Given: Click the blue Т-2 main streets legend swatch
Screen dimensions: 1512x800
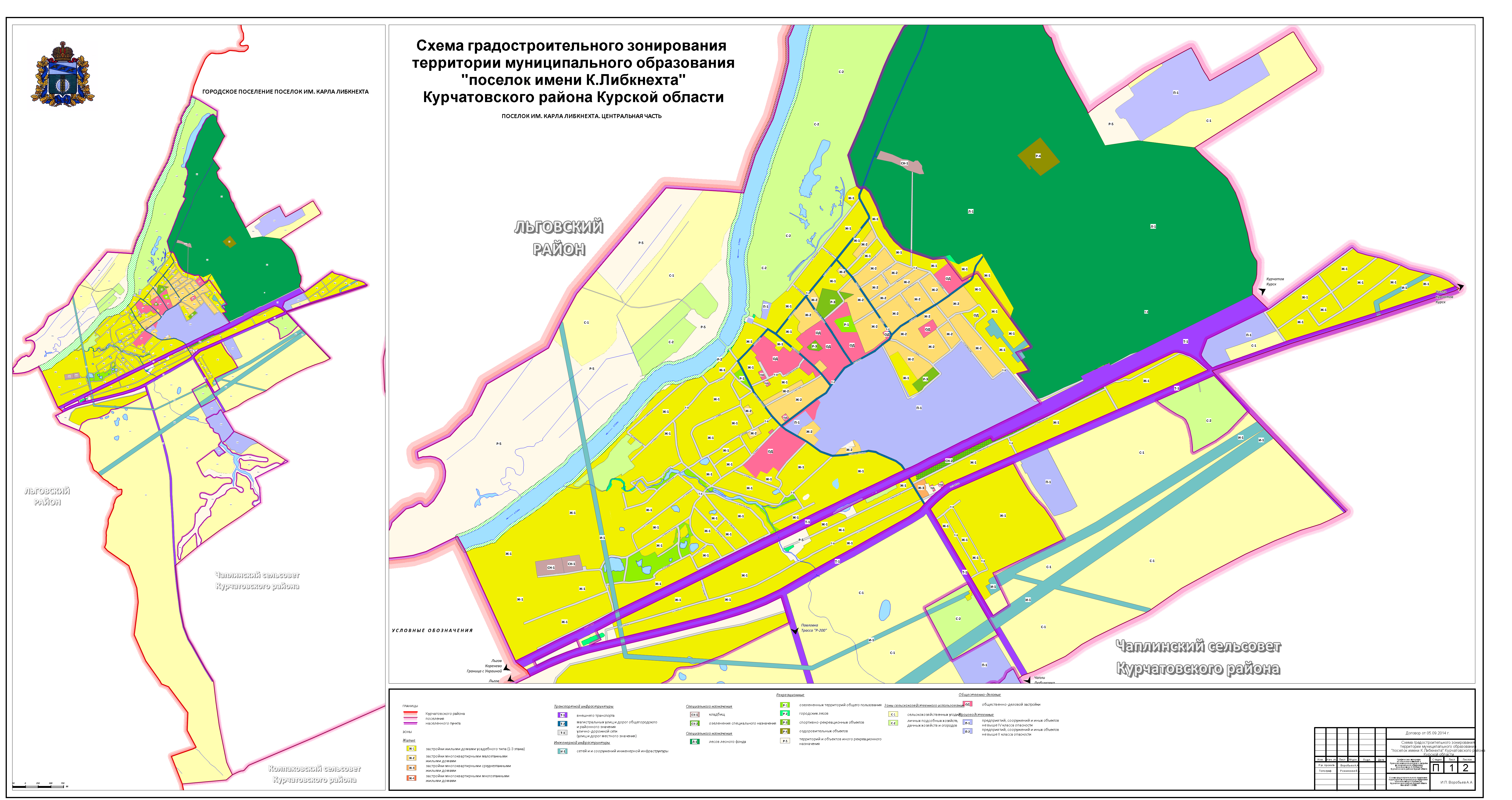Looking at the screenshot, I should (x=562, y=724).
